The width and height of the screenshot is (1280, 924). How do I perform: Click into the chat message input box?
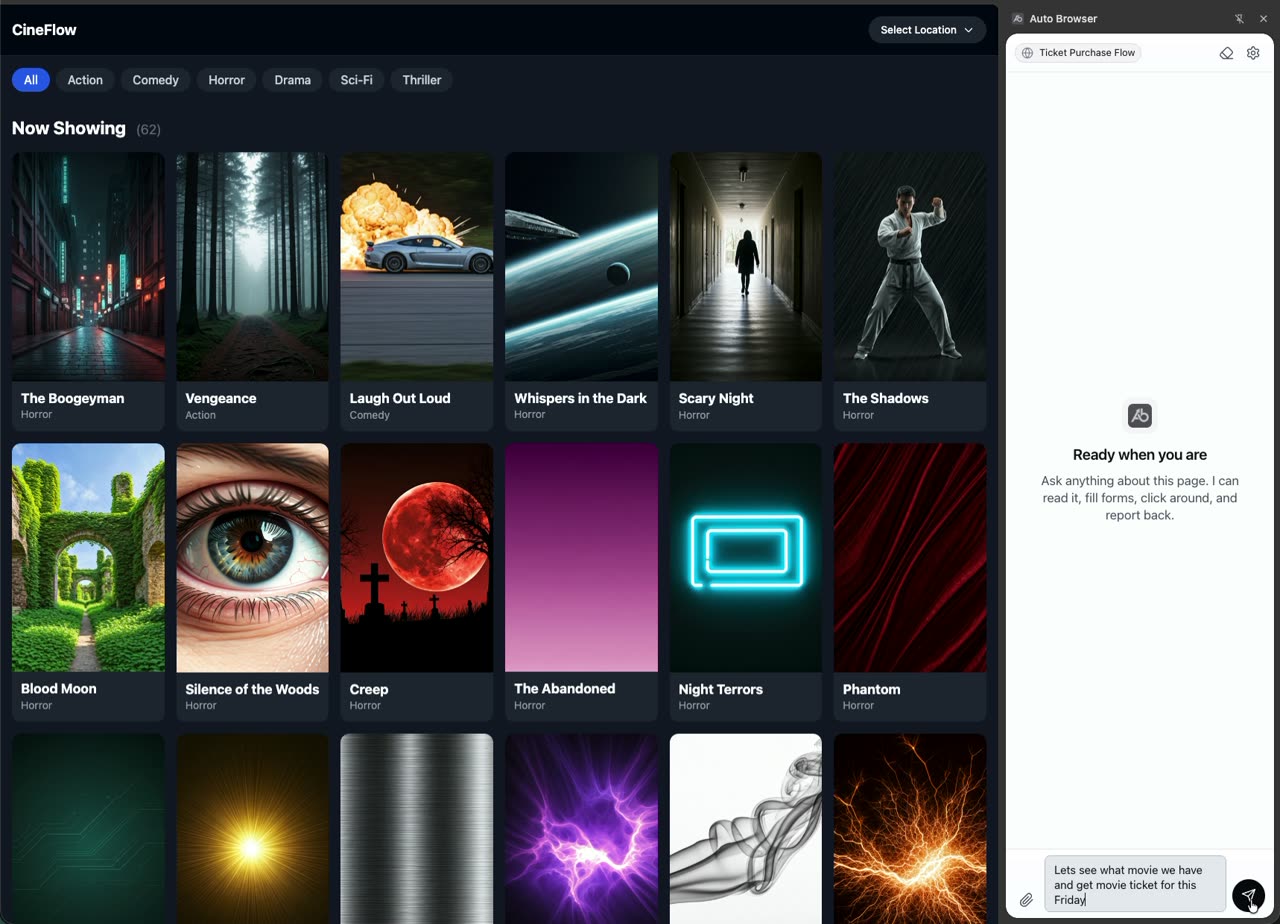(1134, 884)
